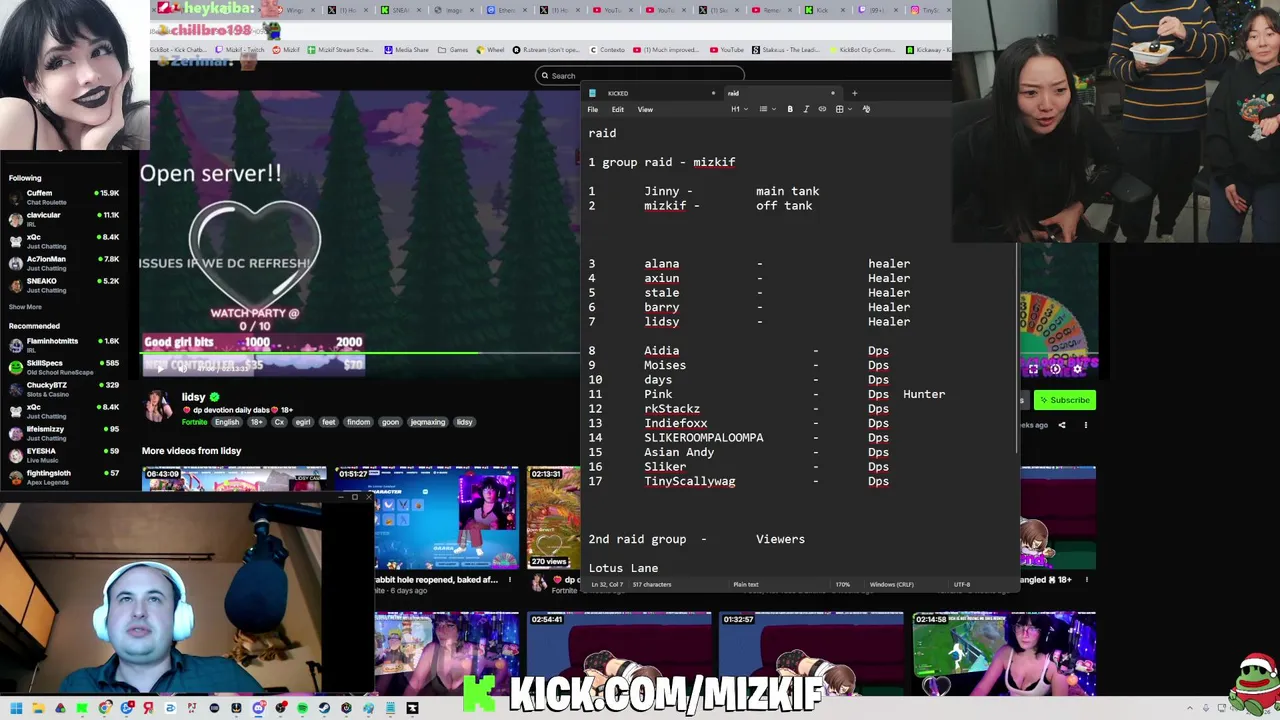Switch to the KICKED tab in Notepad

click(650, 93)
